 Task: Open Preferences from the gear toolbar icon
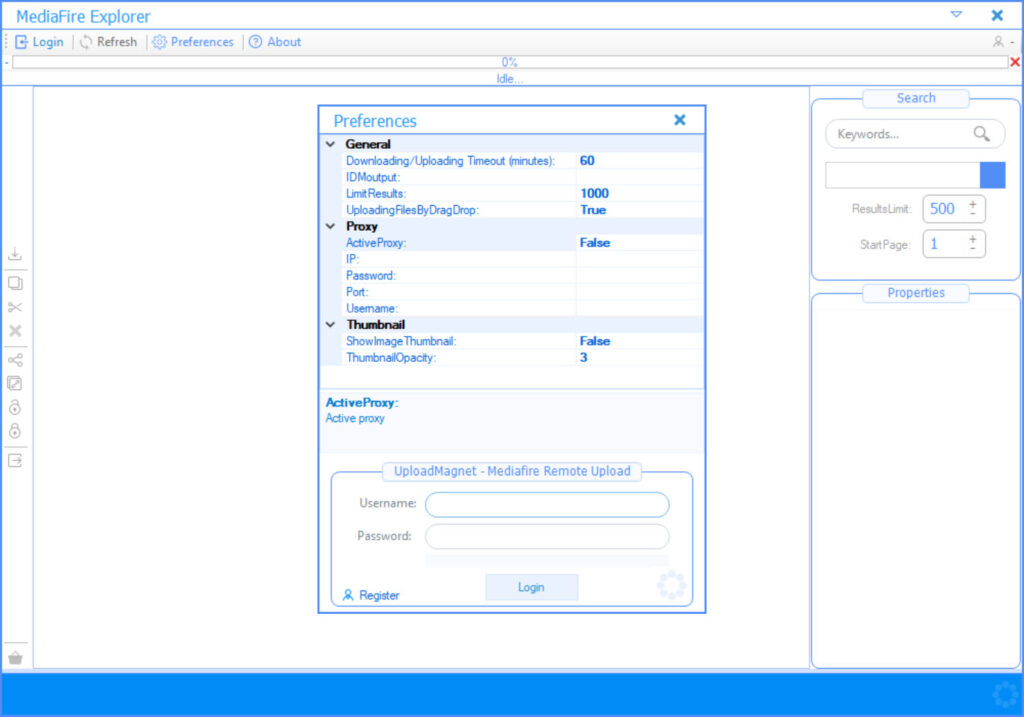(x=159, y=42)
